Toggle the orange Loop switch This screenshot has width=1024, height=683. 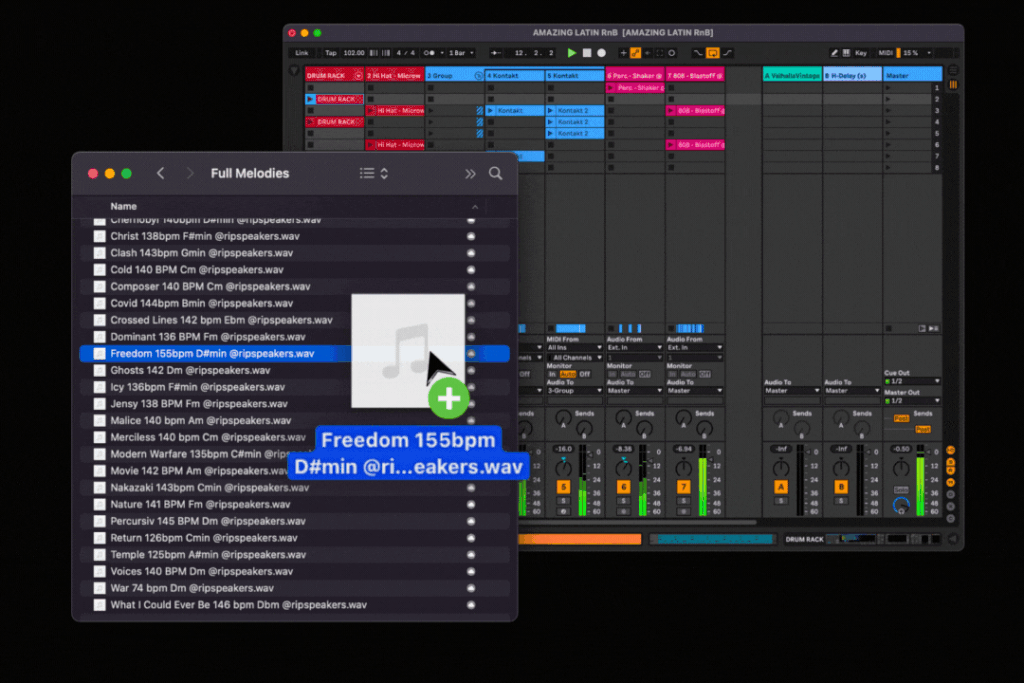coord(712,53)
